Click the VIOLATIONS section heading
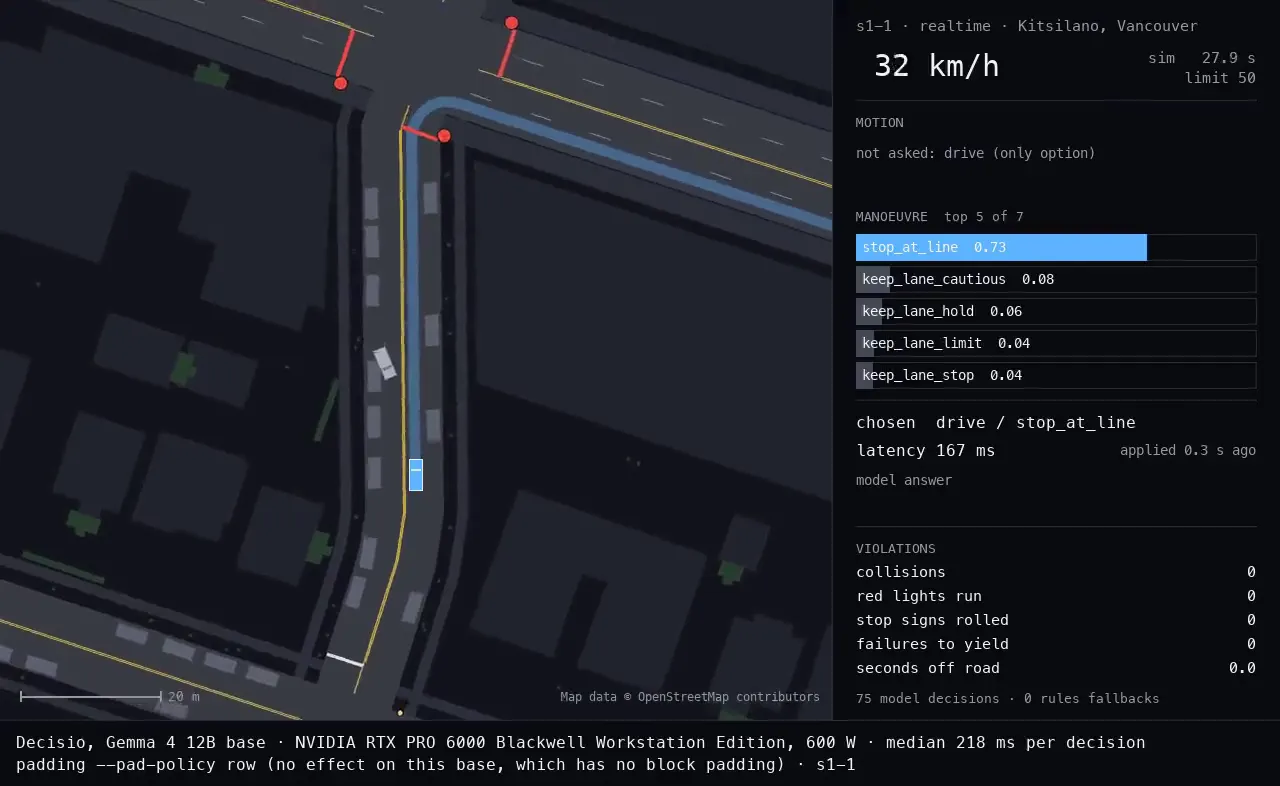 (896, 549)
